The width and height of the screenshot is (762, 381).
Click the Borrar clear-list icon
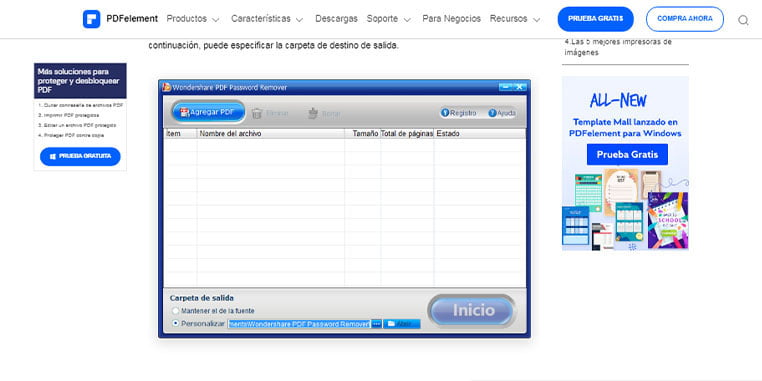pyautogui.click(x=313, y=113)
